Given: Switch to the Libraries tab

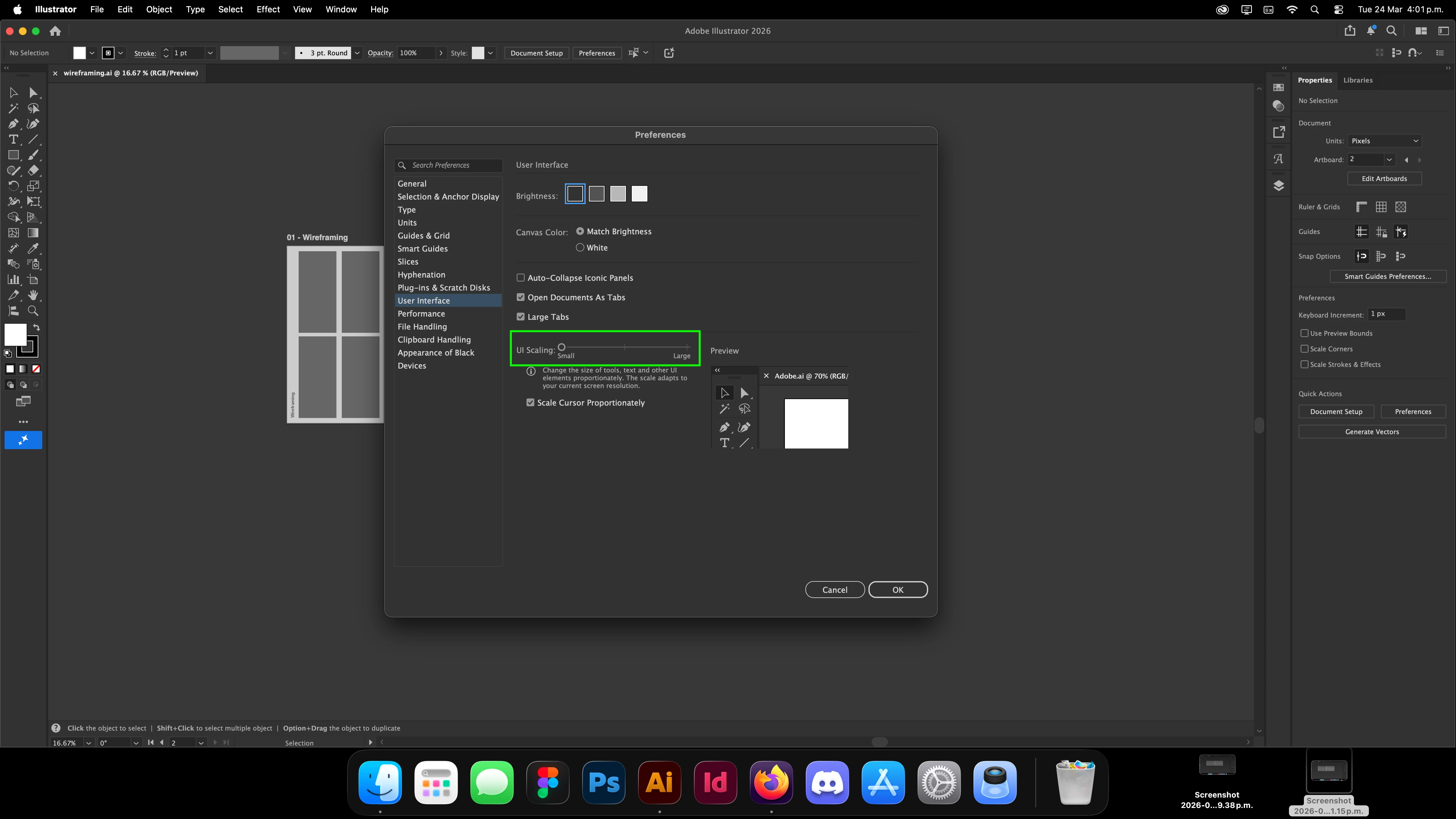Looking at the screenshot, I should coord(1358,80).
